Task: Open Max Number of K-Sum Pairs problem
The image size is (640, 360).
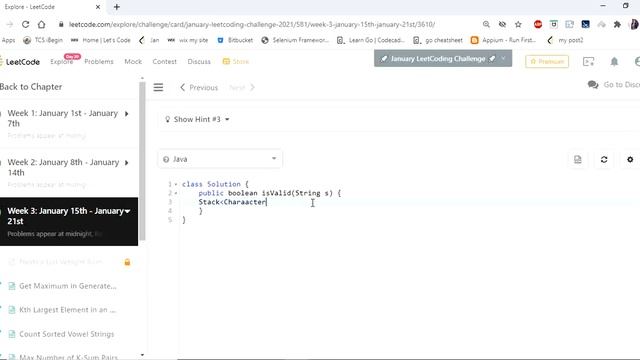Action: pyautogui.click(x=68, y=357)
